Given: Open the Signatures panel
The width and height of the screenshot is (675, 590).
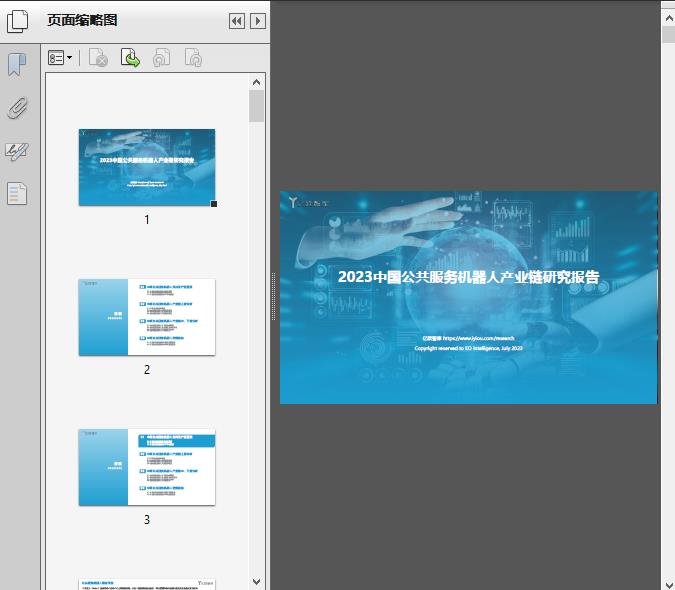Looking at the screenshot, I should click(x=17, y=151).
